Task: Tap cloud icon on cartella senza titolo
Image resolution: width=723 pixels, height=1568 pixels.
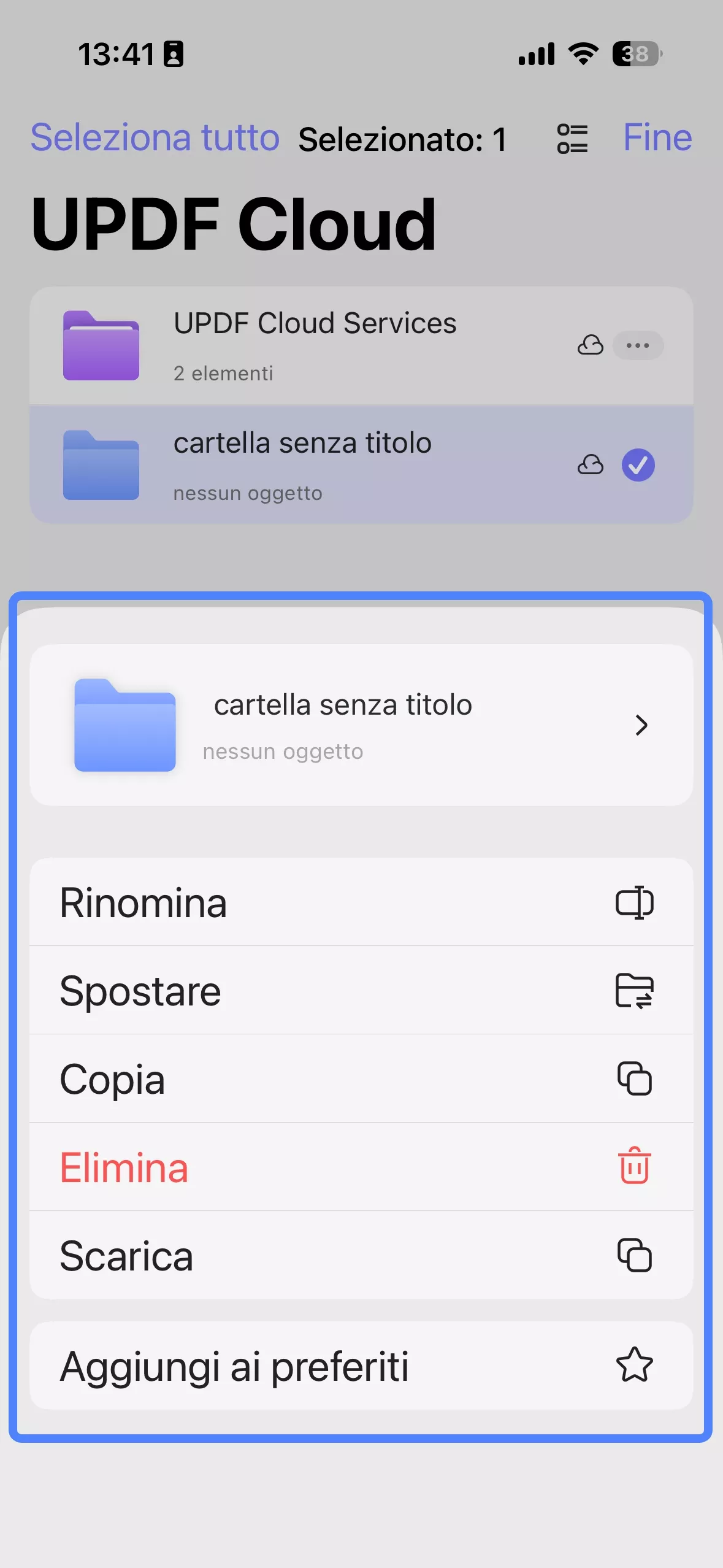Action: tap(590, 465)
